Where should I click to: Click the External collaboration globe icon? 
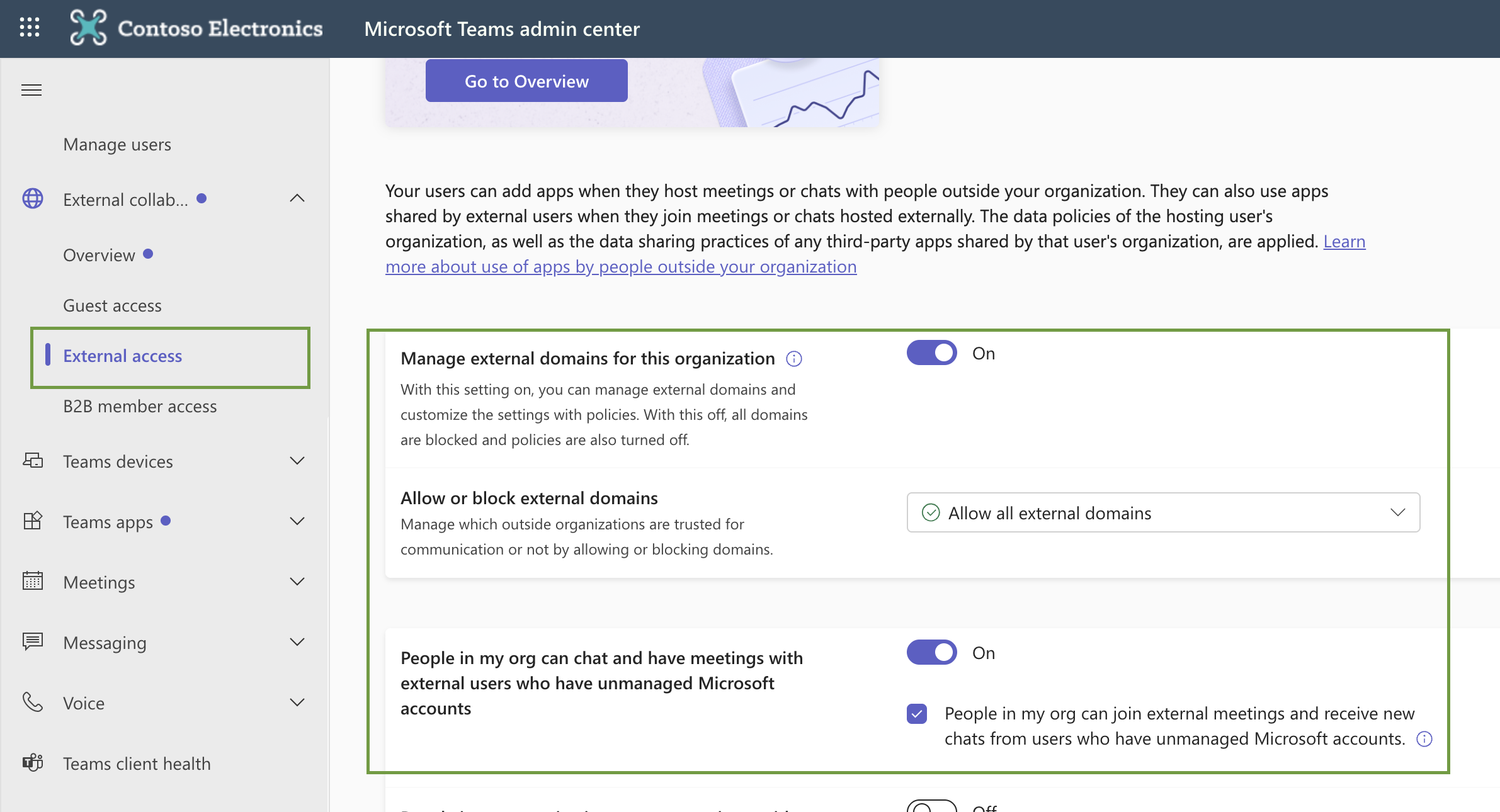(x=33, y=199)
